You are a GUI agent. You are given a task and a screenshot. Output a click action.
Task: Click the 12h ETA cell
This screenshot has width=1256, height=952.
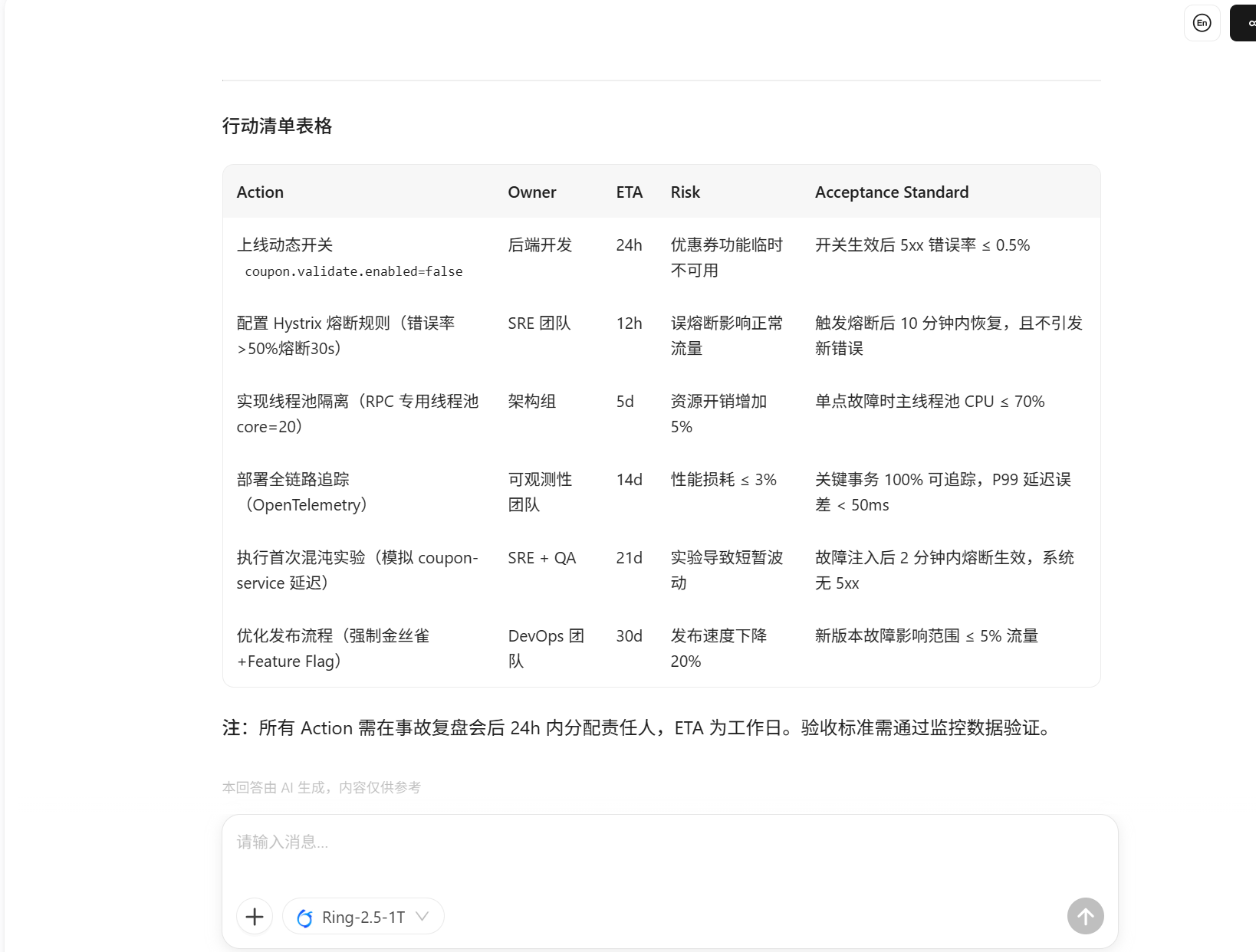coord(629,323)
